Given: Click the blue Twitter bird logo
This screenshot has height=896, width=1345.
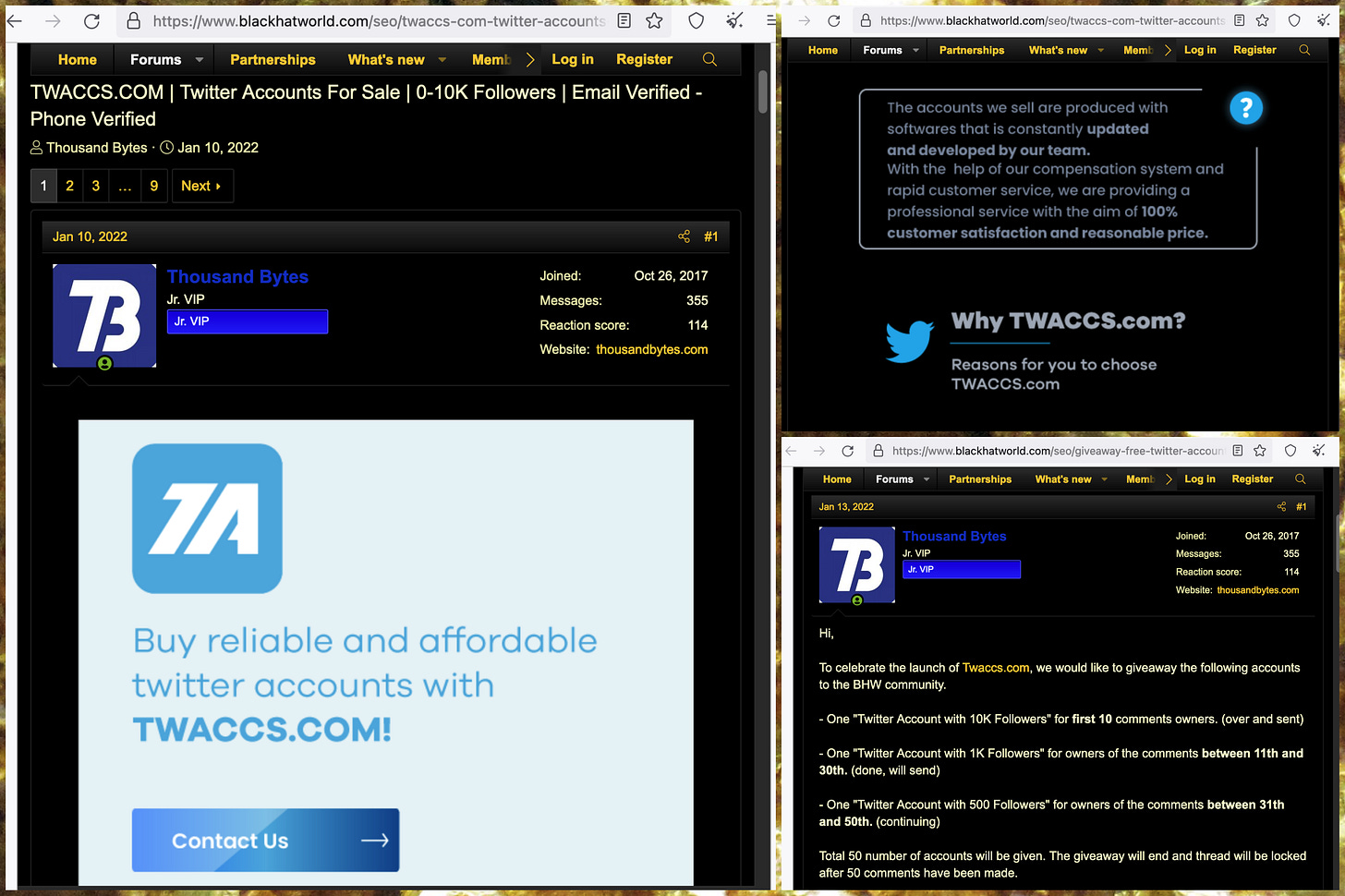Looking at the screenshot, I should click(x=910, y=341).
